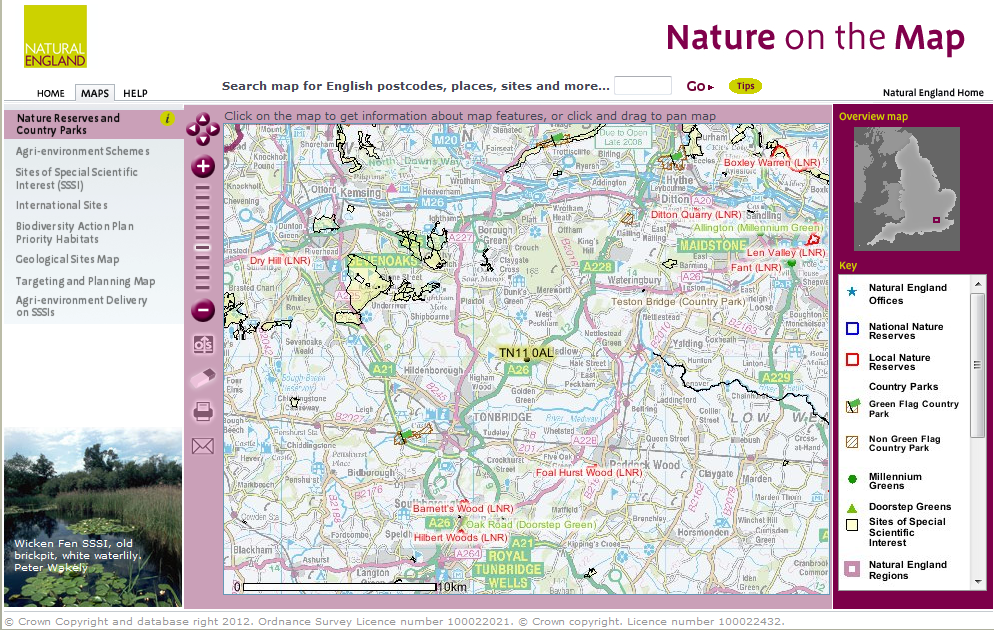Click the Go search button
Viewport: 994px width, 630px height.
700,86
